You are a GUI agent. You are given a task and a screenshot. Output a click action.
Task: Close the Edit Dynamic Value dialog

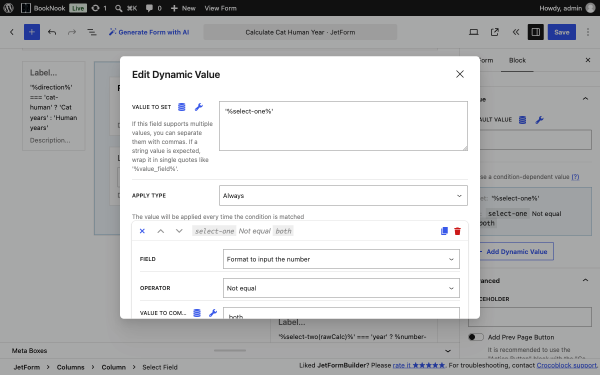460,74
